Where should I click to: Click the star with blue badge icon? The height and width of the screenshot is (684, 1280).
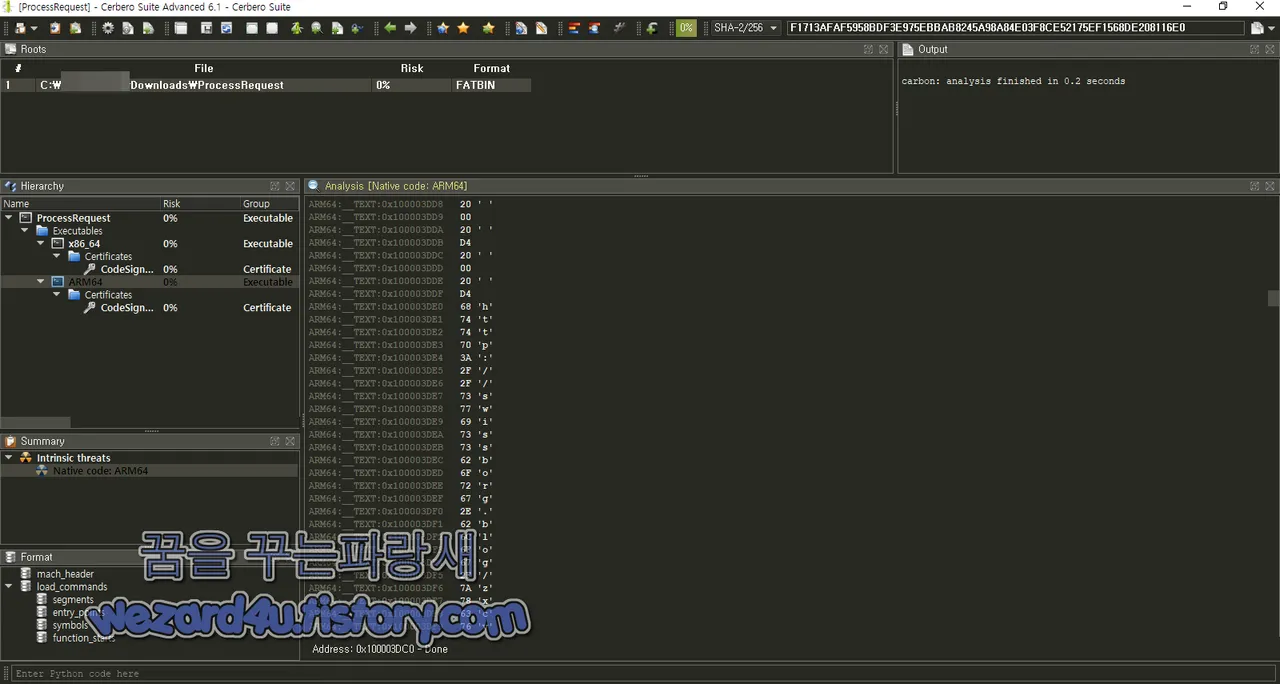[443, 28]
